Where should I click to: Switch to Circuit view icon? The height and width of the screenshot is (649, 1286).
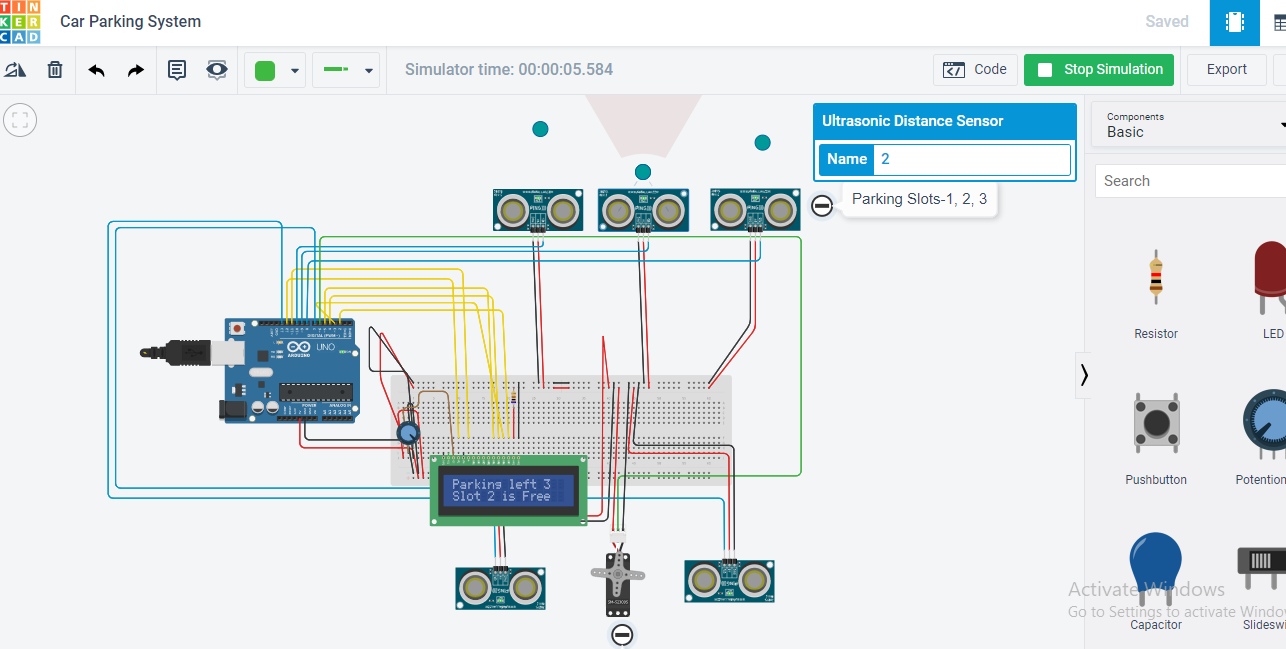click(1235, 22)
